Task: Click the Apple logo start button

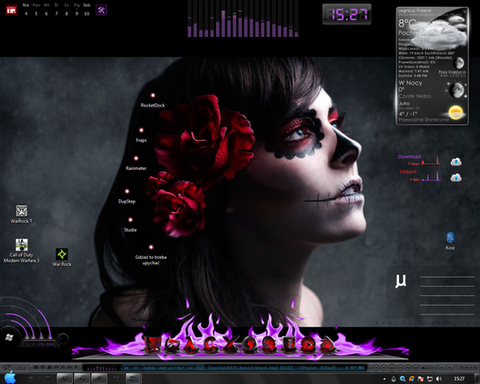Action: click(x=10, y=378)
